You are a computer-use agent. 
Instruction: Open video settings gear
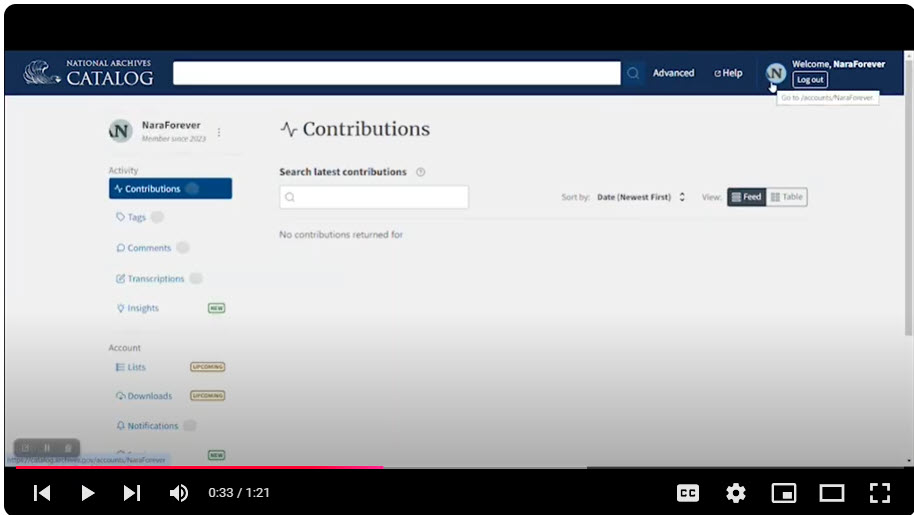point(736,493)
